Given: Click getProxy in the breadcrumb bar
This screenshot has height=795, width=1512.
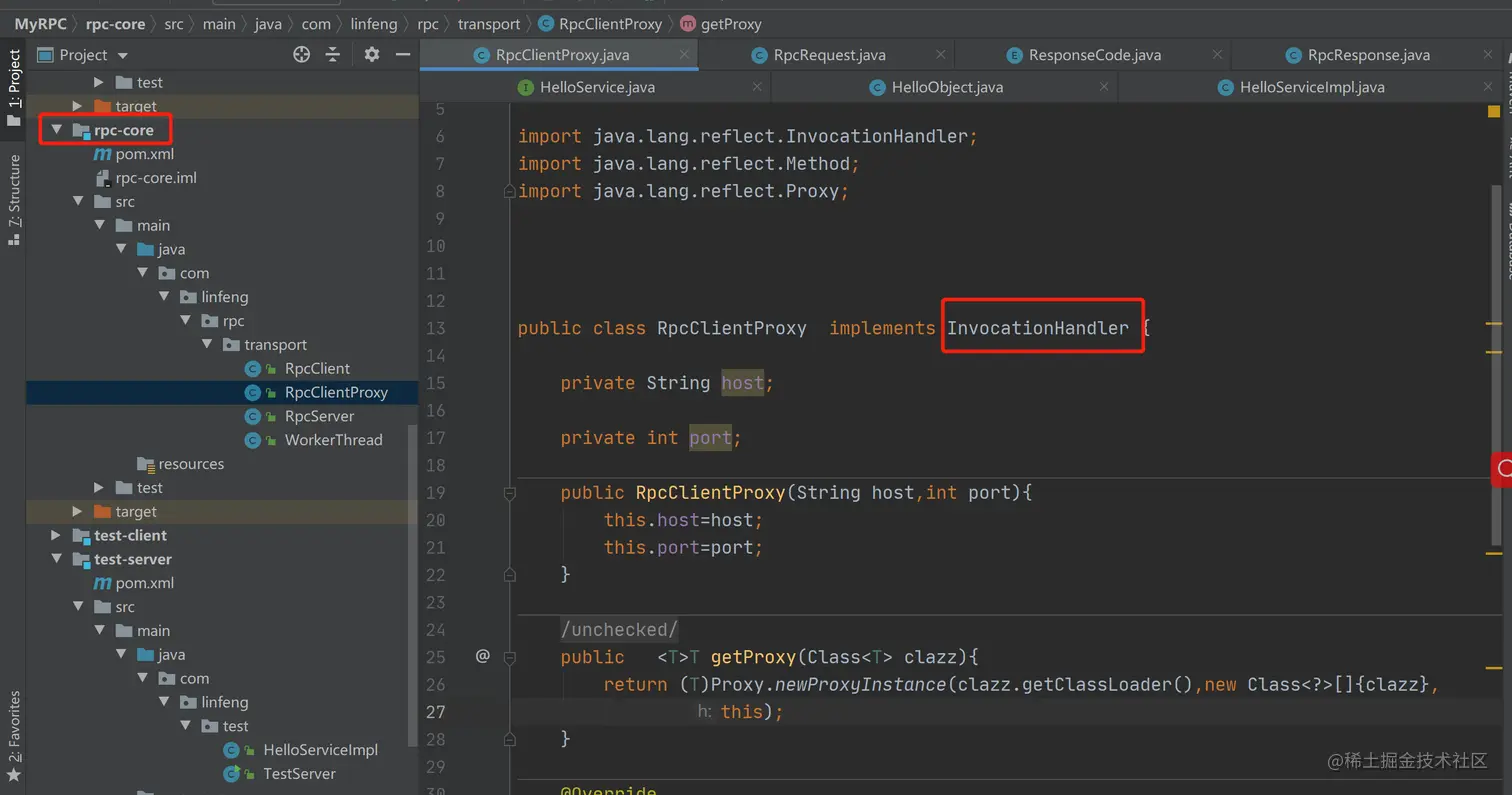Looking at the screenshot, I should coord(730,24).
